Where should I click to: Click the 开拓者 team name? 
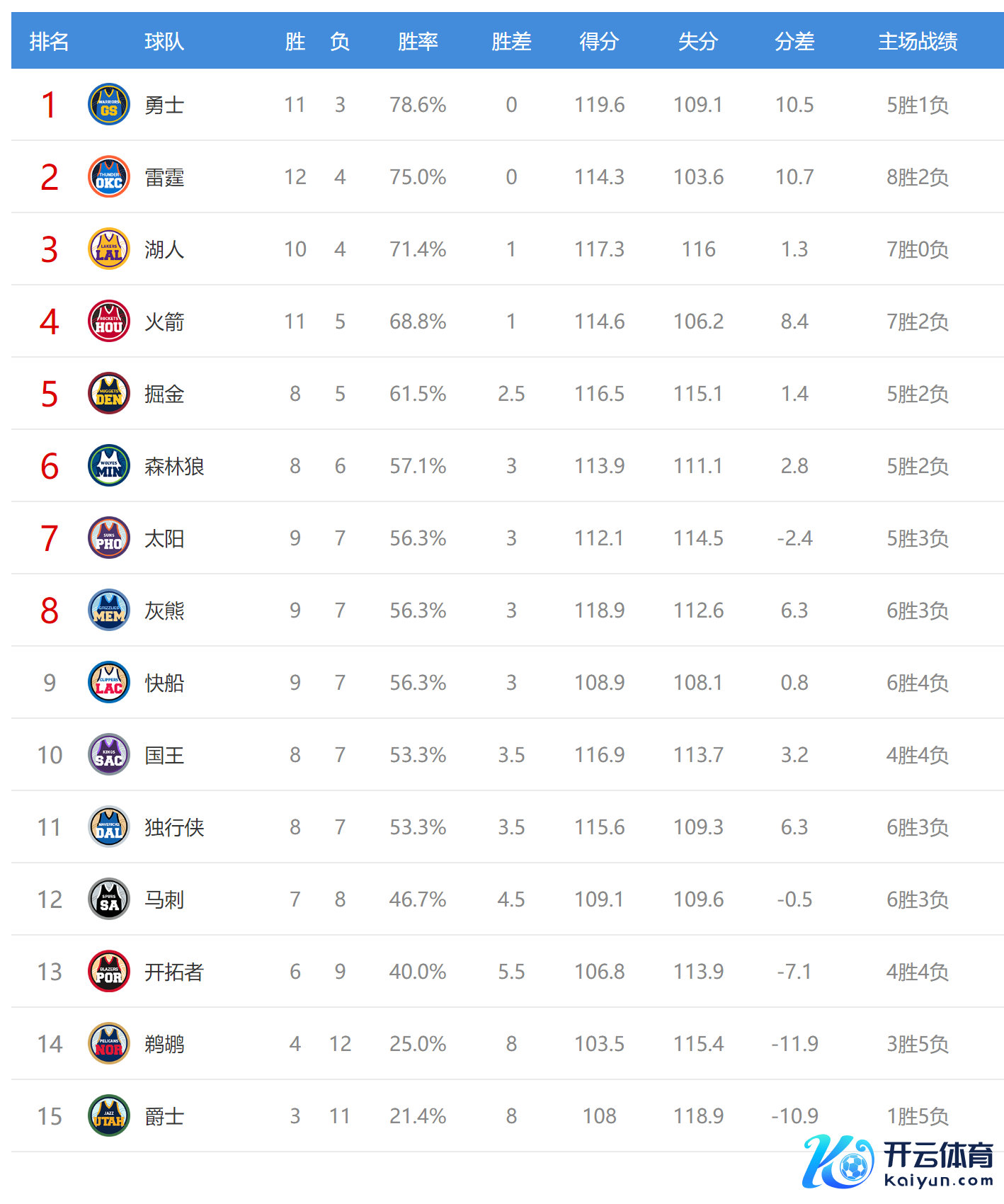click(174, 972)
